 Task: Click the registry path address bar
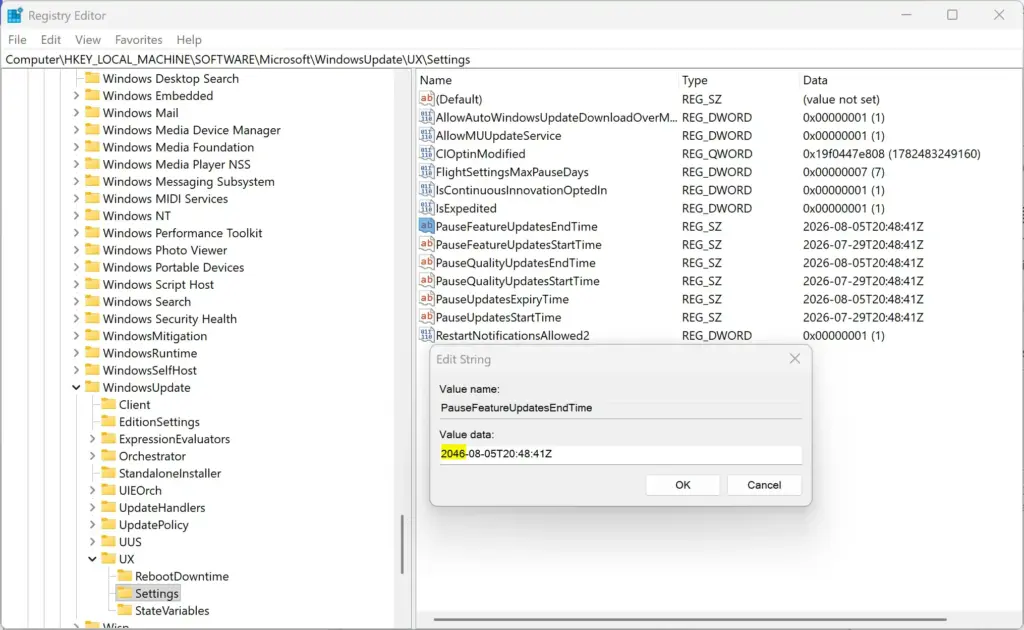512,59
